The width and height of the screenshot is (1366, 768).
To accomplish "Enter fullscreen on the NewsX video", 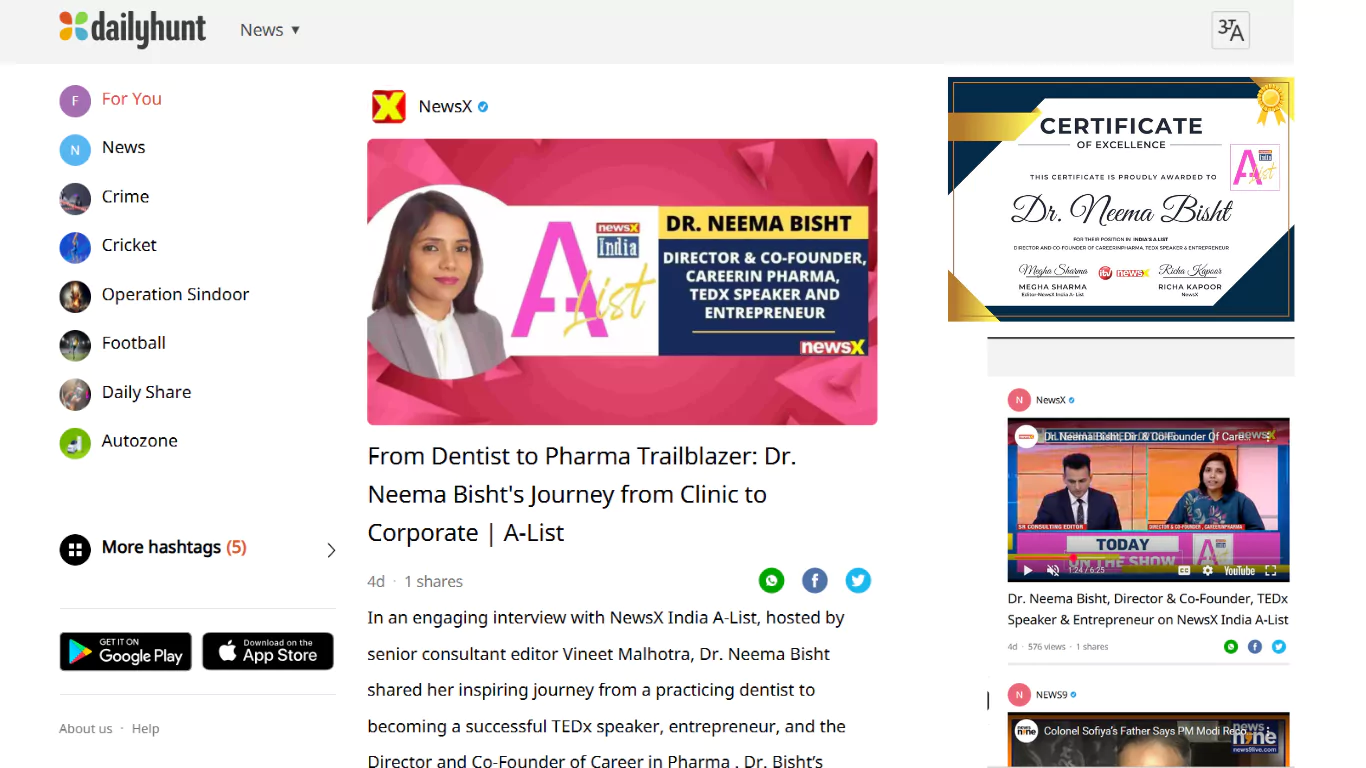I will click(x=1271, y=570).
